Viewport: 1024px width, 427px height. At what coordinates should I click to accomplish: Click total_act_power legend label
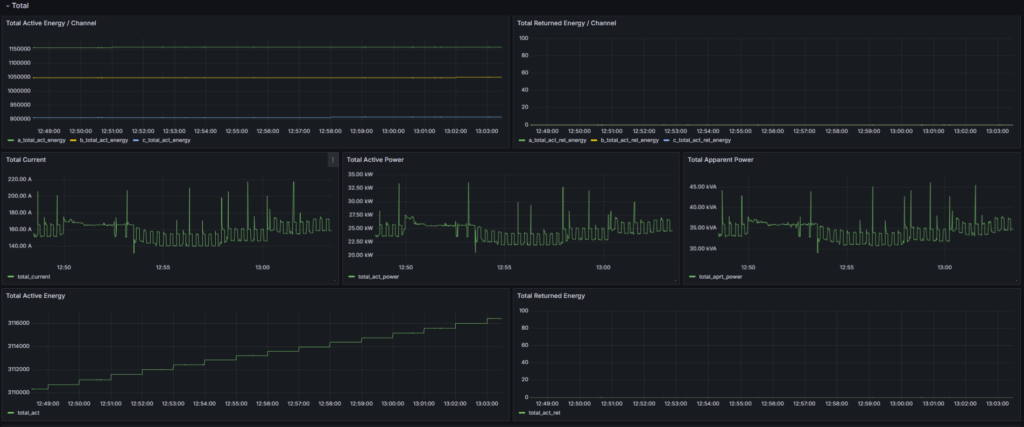point(379,276)
